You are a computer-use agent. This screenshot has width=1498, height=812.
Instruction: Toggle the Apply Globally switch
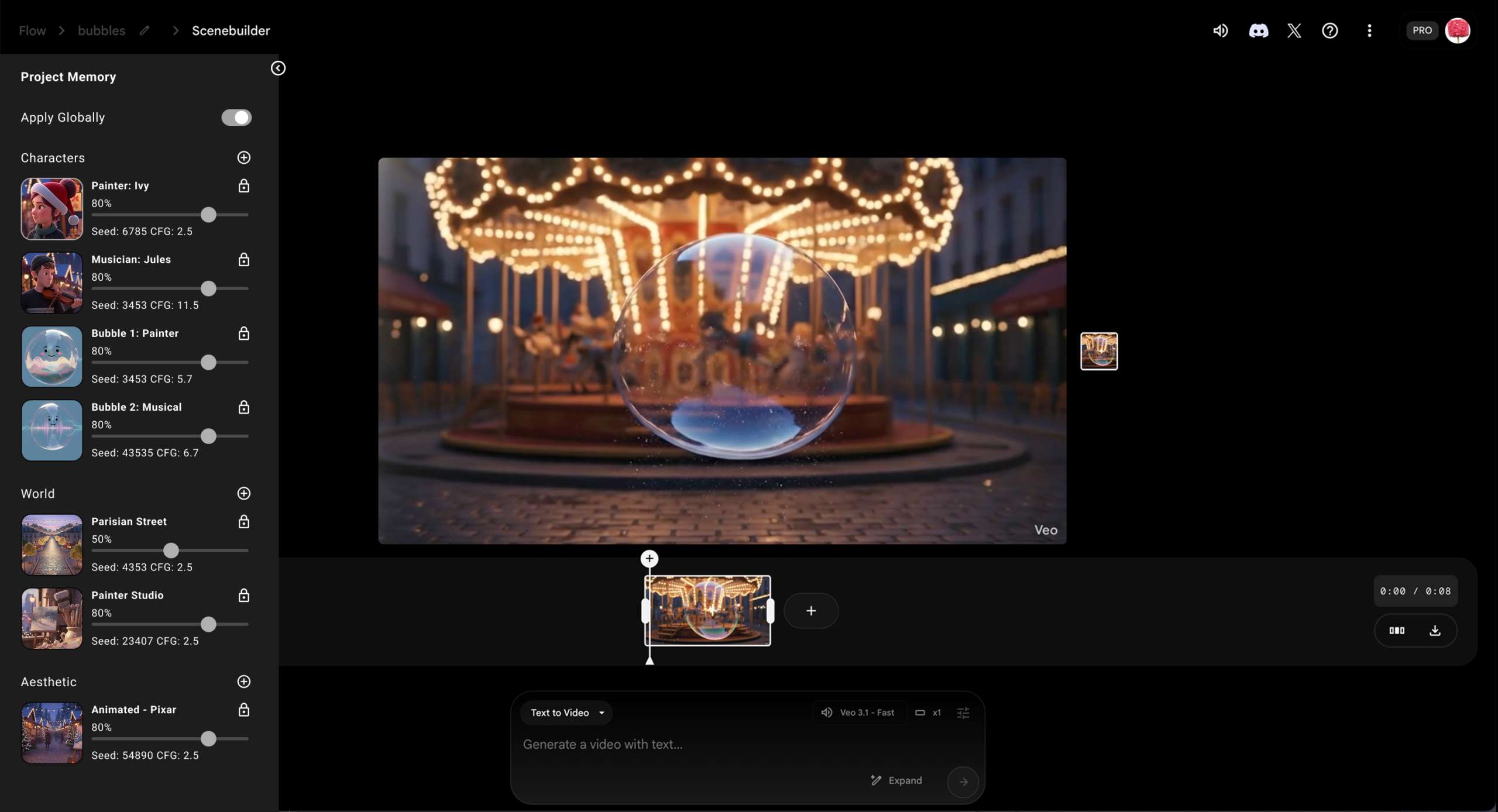coord(236,118)
